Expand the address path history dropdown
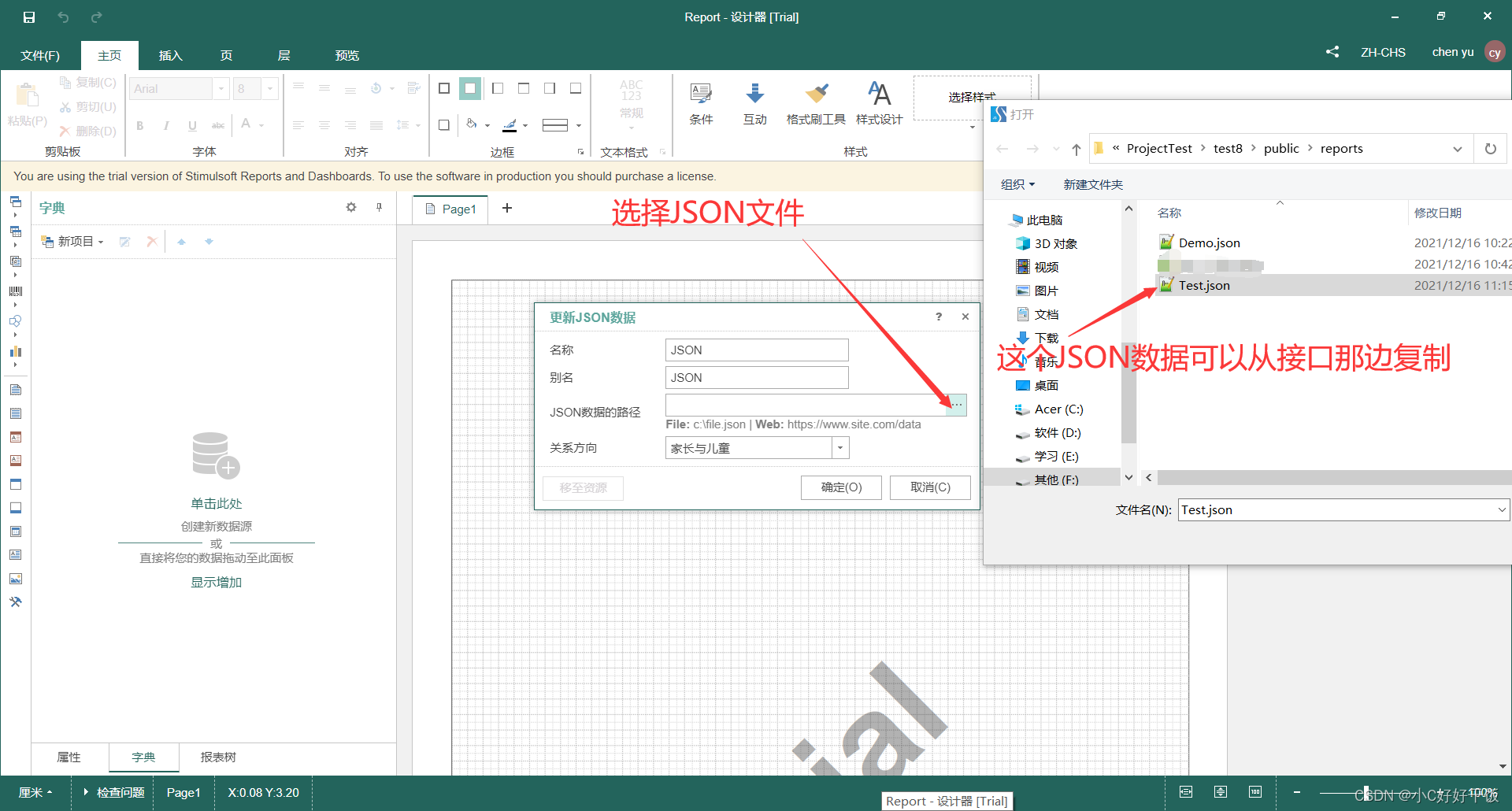 coord(1458,149)
